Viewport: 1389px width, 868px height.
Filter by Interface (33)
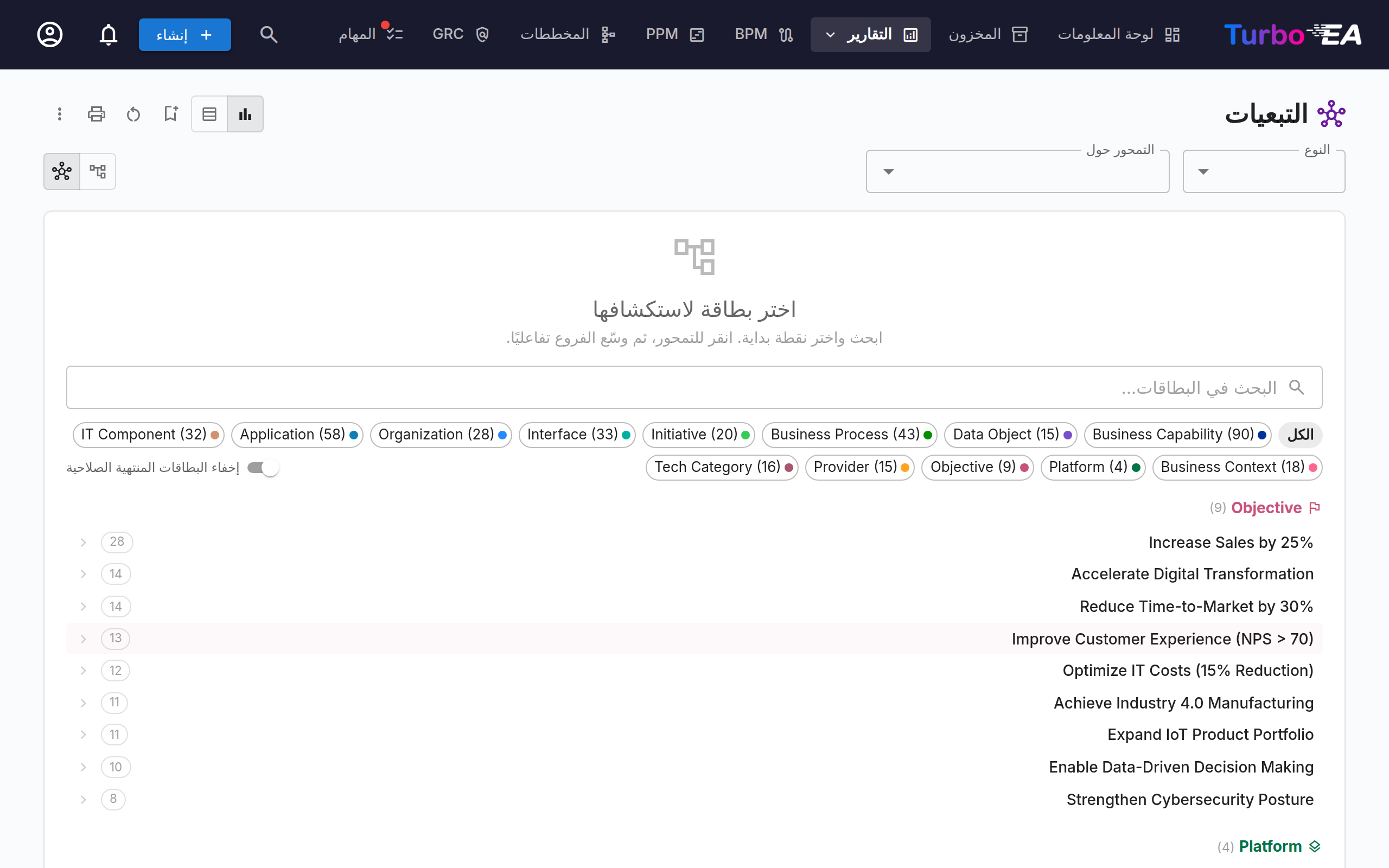click(x=577, y=435)
